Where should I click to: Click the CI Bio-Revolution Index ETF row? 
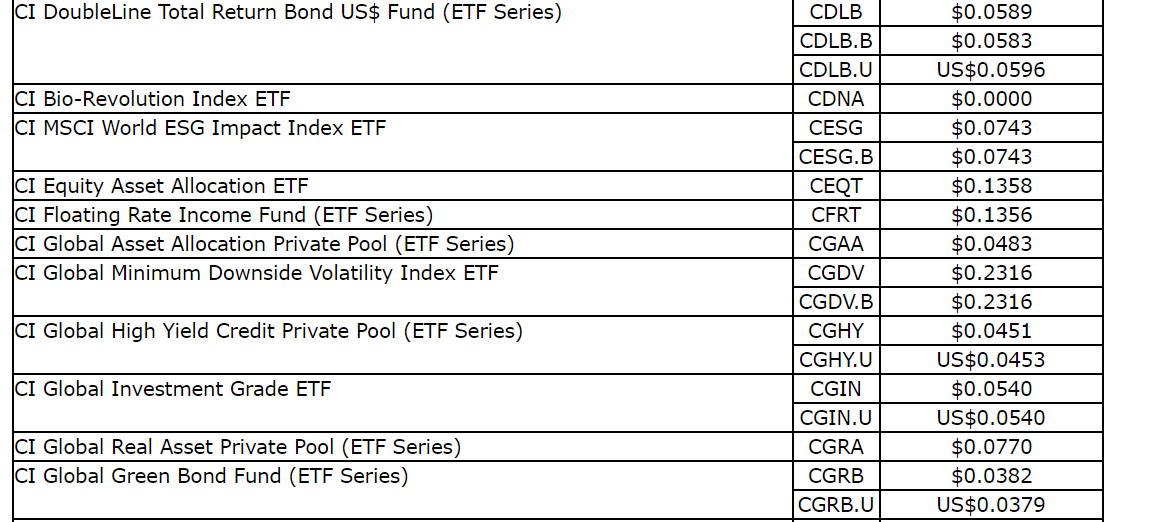(x=152, y=99)
